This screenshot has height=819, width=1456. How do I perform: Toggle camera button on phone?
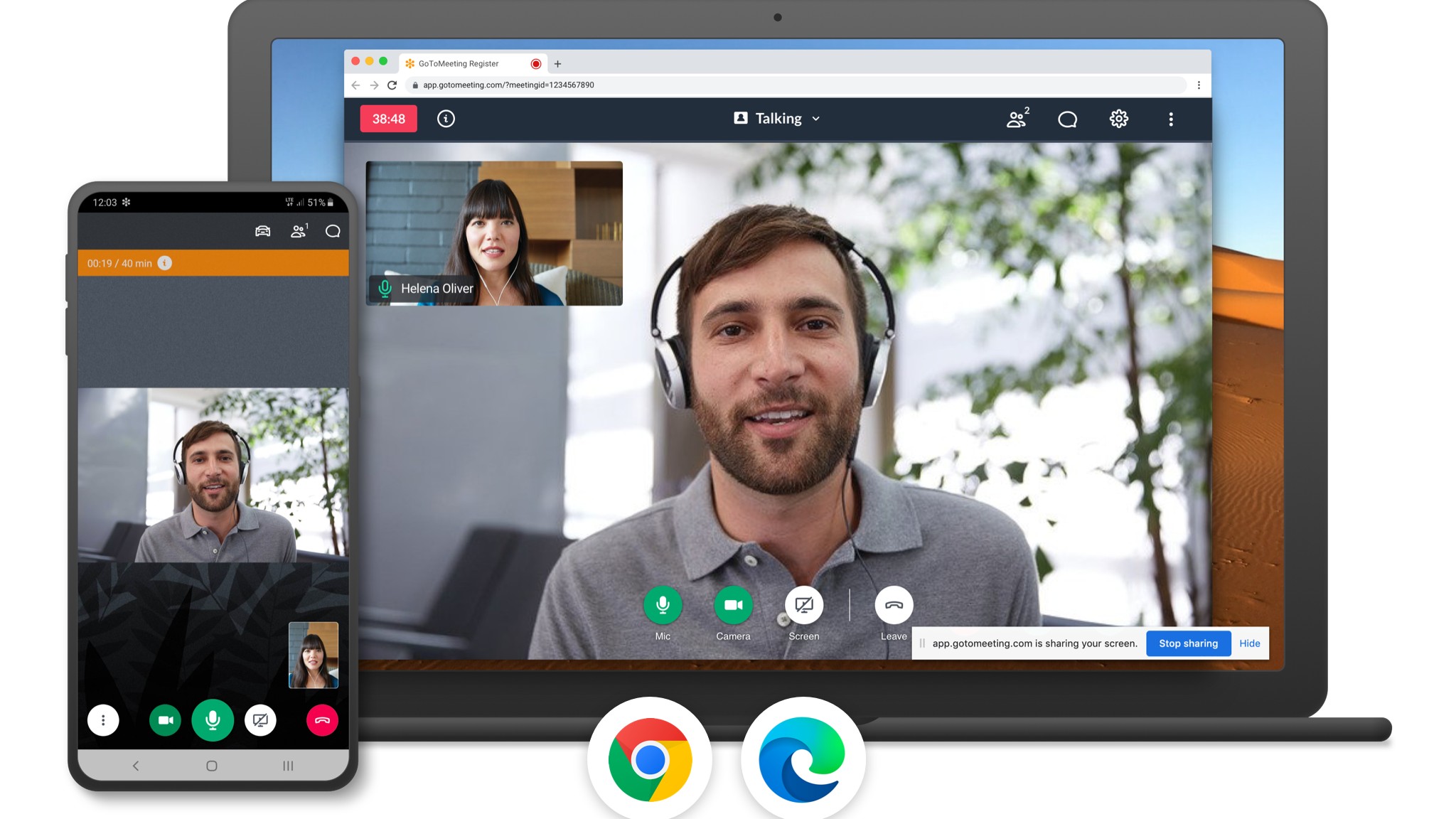(165, 720)
